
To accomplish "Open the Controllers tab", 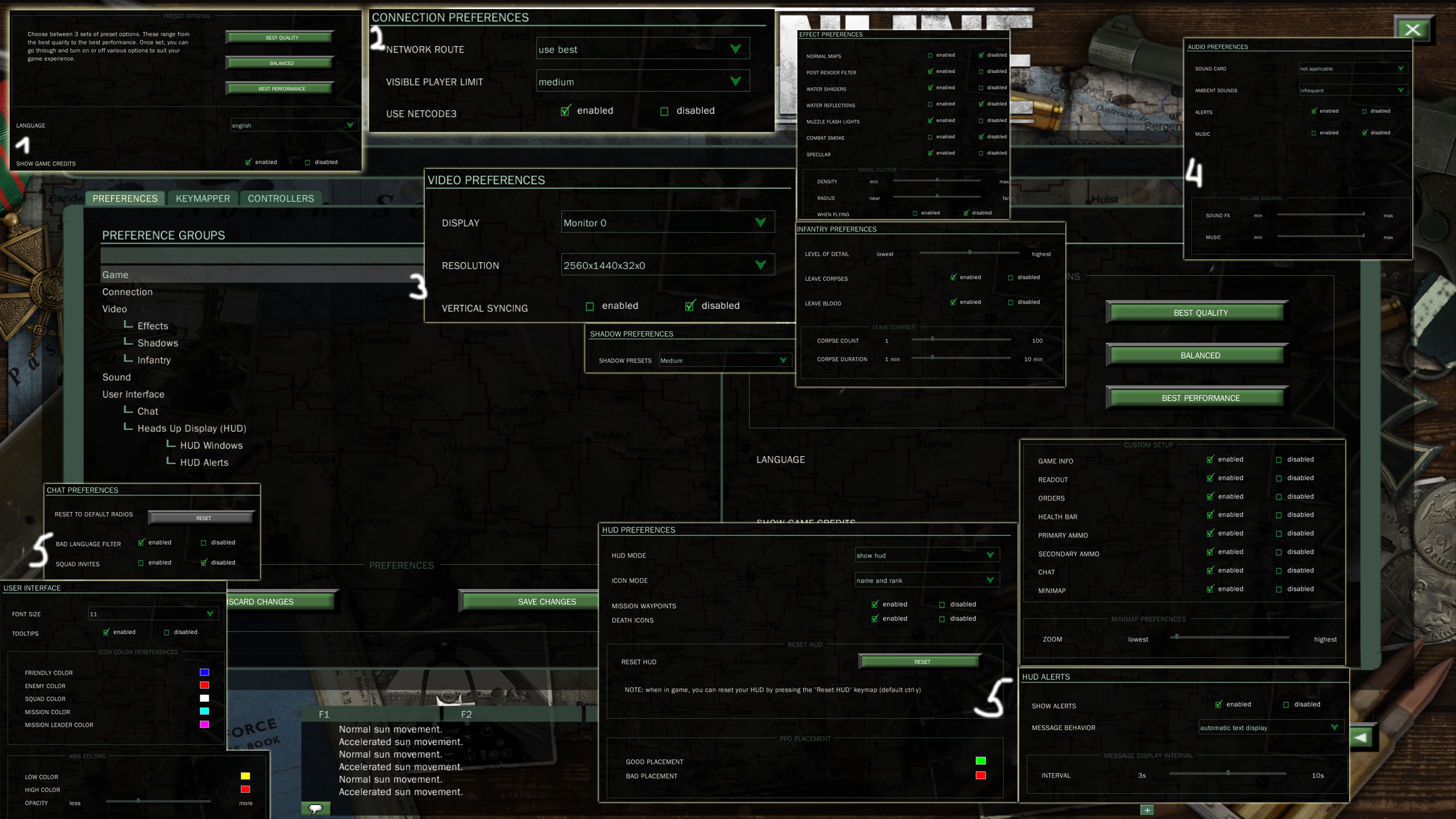I will click(x=280, y=198).
